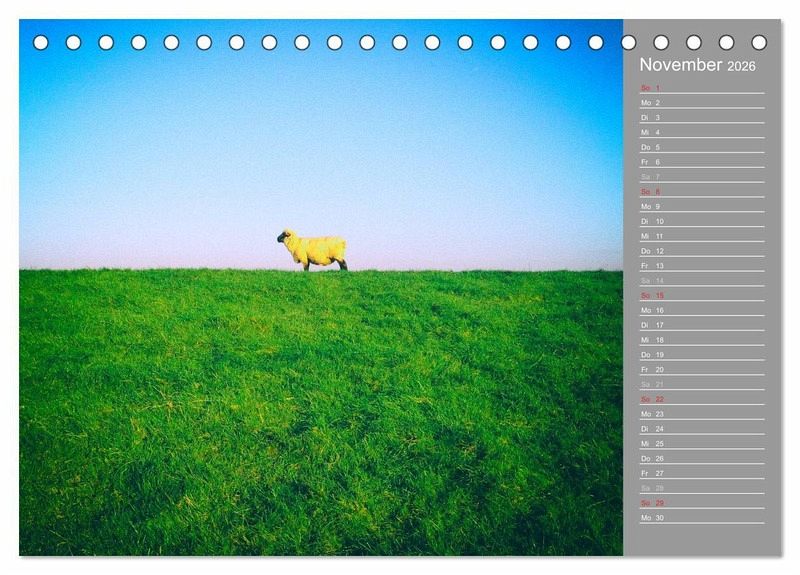The height and width of the screenshot is (575, 800).
Task: Select the red So 15 entry
Action: click(701, 296)
